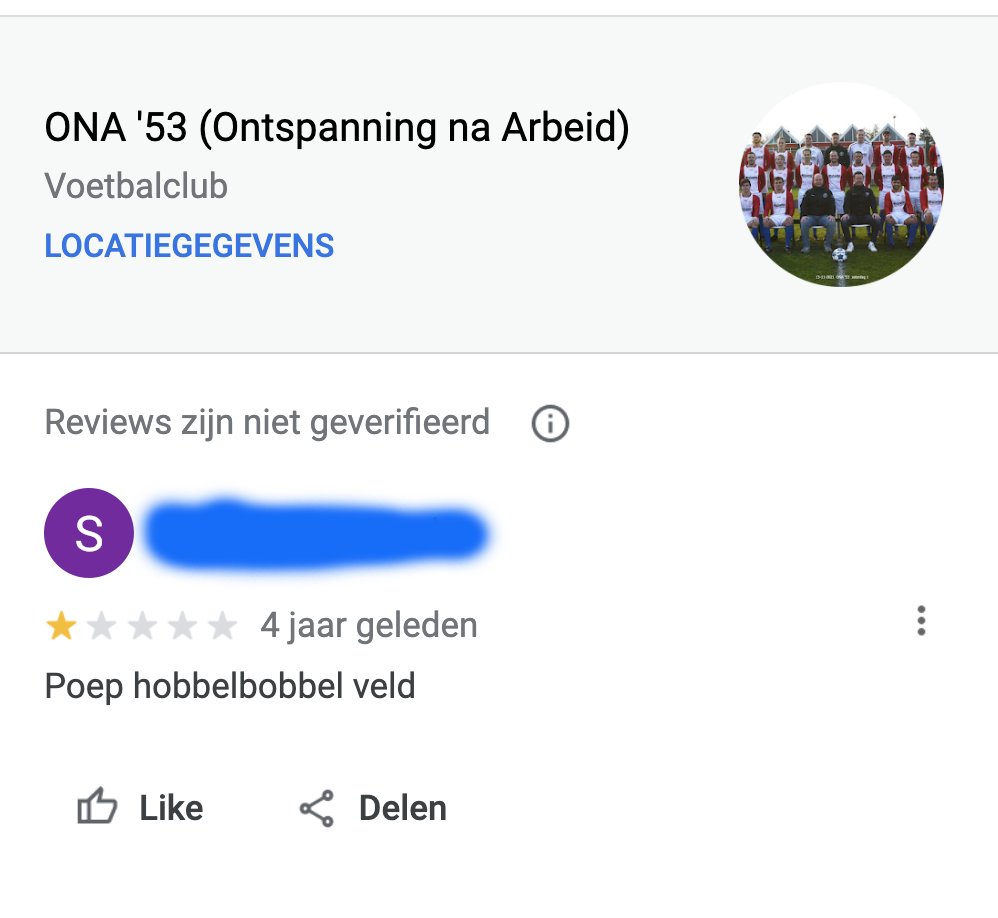Click the third grey rating star
This screenshot has width=998, height=918.
point(142,627)
